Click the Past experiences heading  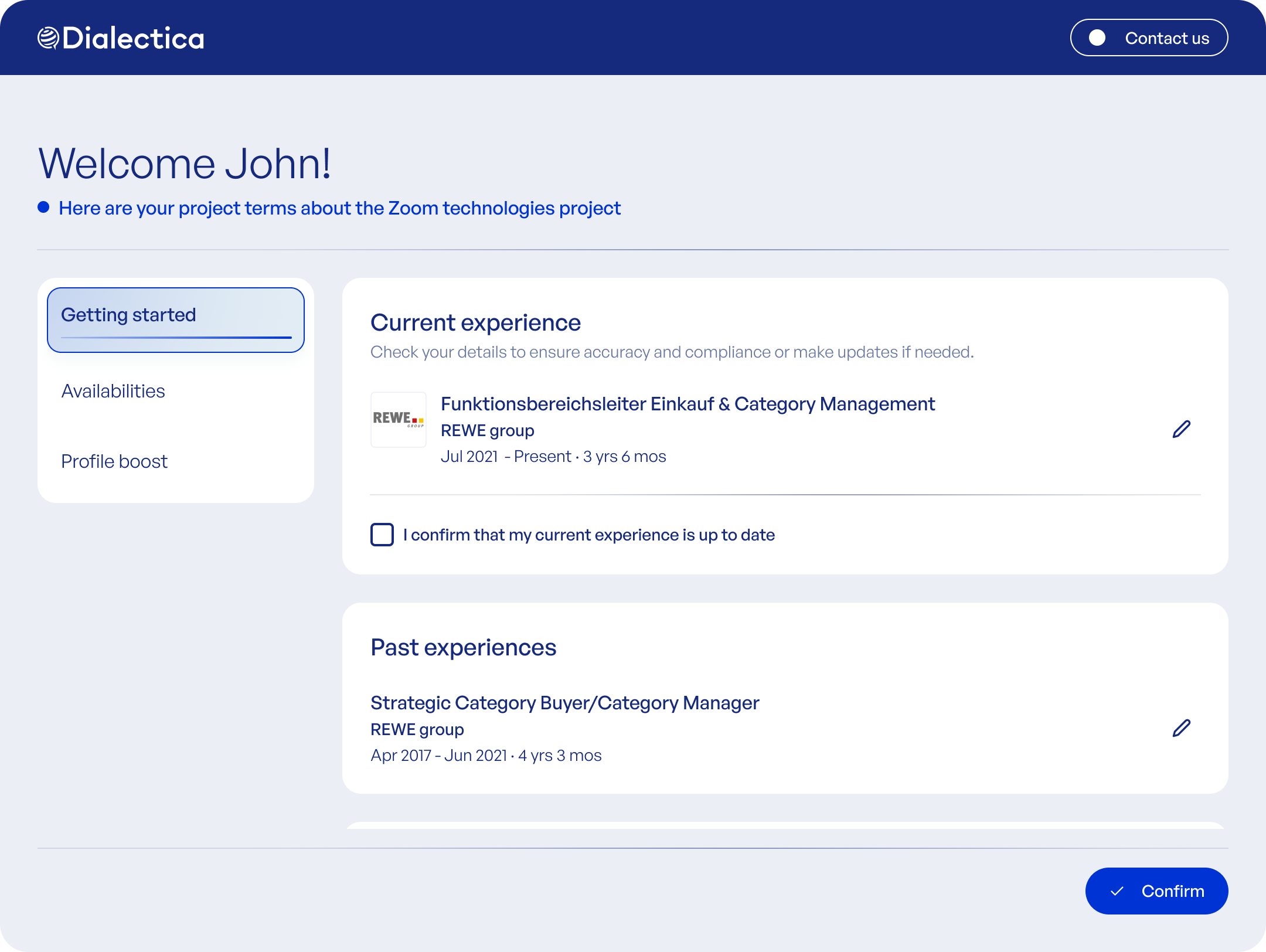point(463,648)
